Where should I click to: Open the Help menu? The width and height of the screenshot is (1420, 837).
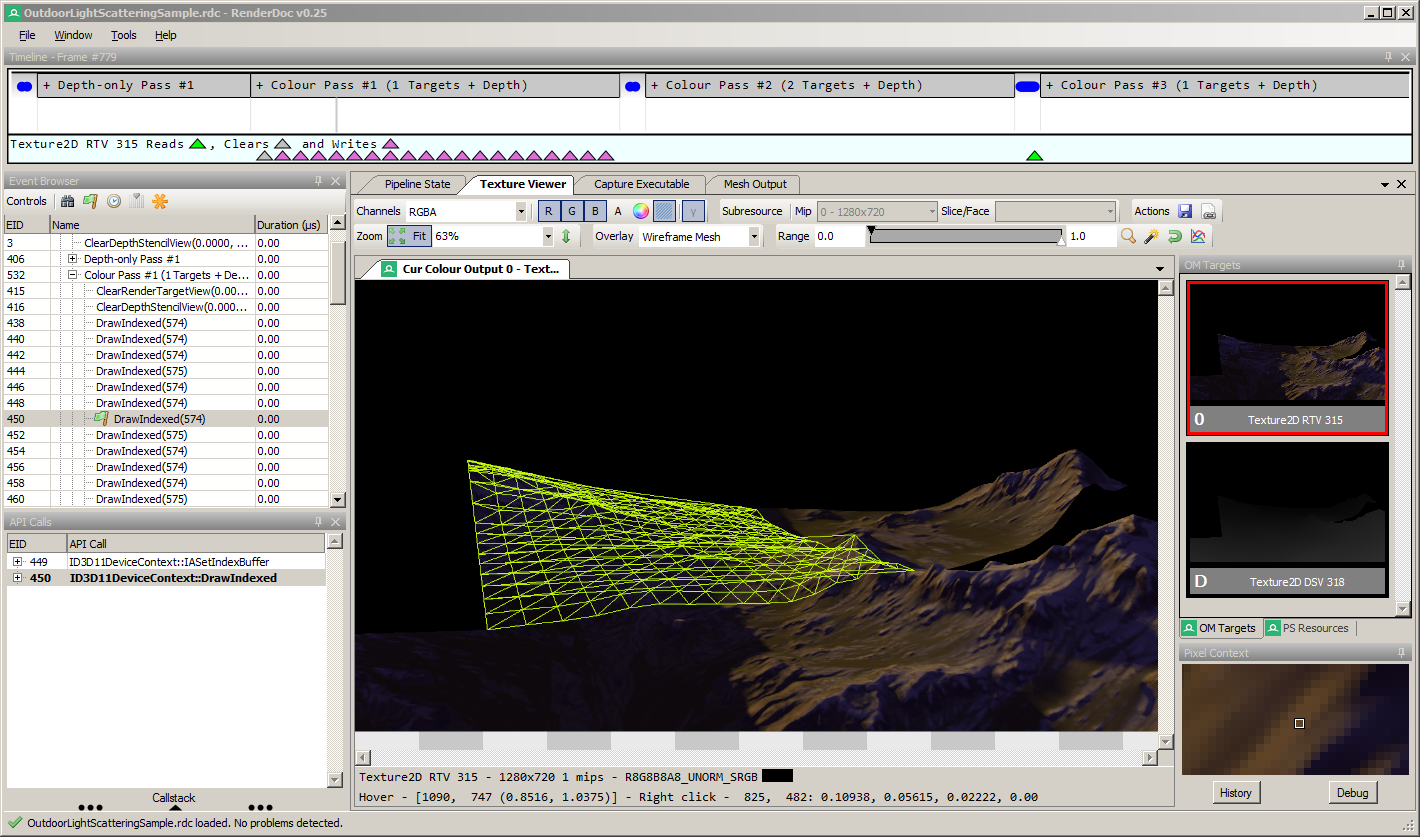click(x=166, y=35)
